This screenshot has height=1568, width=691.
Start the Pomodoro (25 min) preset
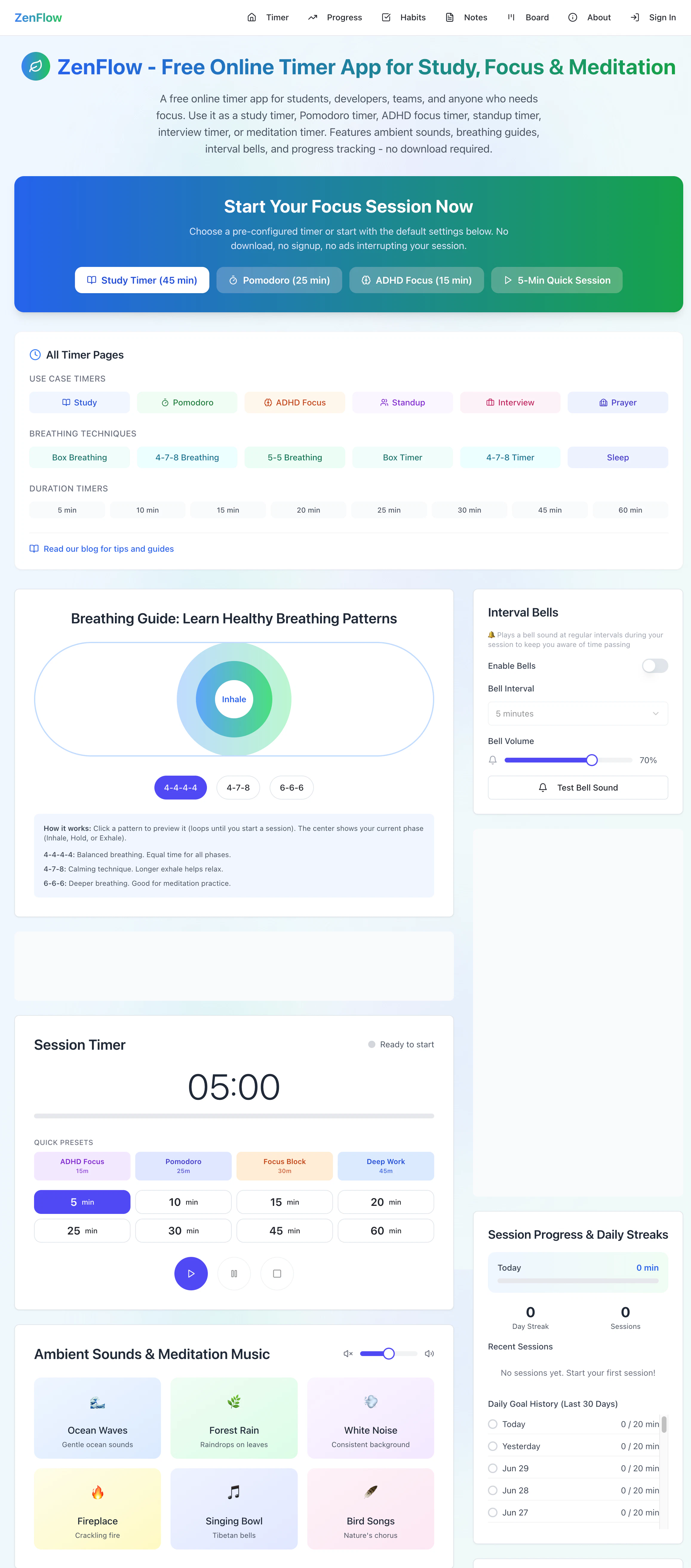(x=279, y=280)
